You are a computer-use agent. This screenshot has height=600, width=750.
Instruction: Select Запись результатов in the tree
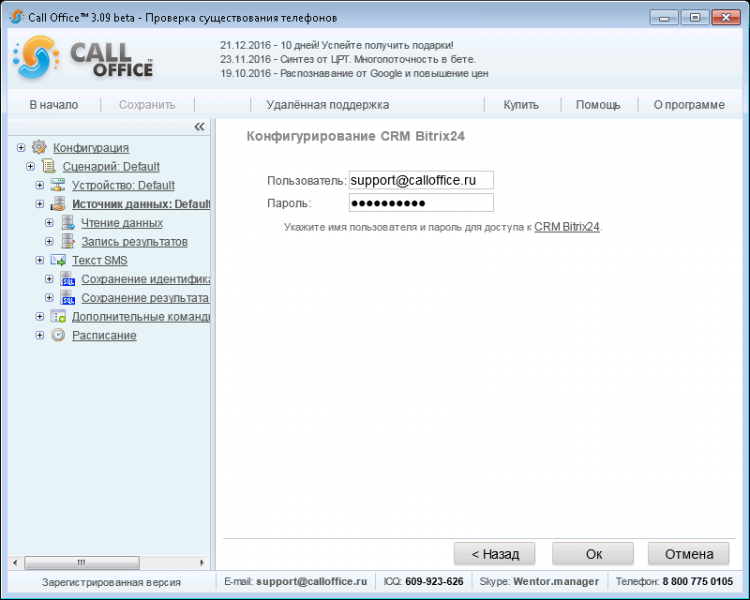click(x=134, y=242)
